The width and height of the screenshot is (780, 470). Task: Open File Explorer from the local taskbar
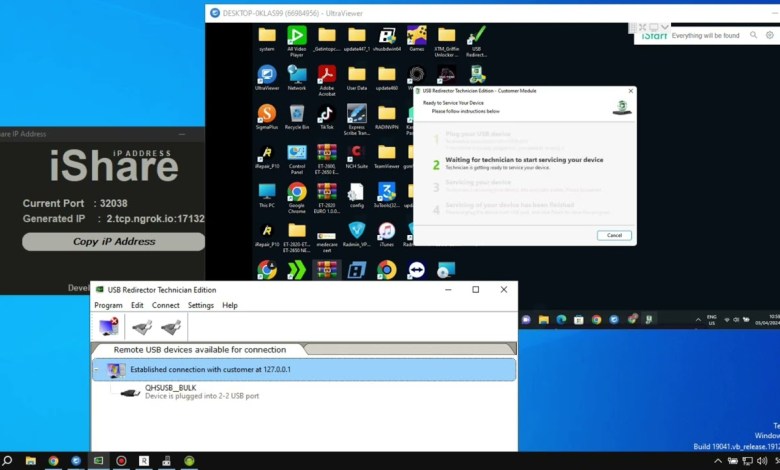30,461
